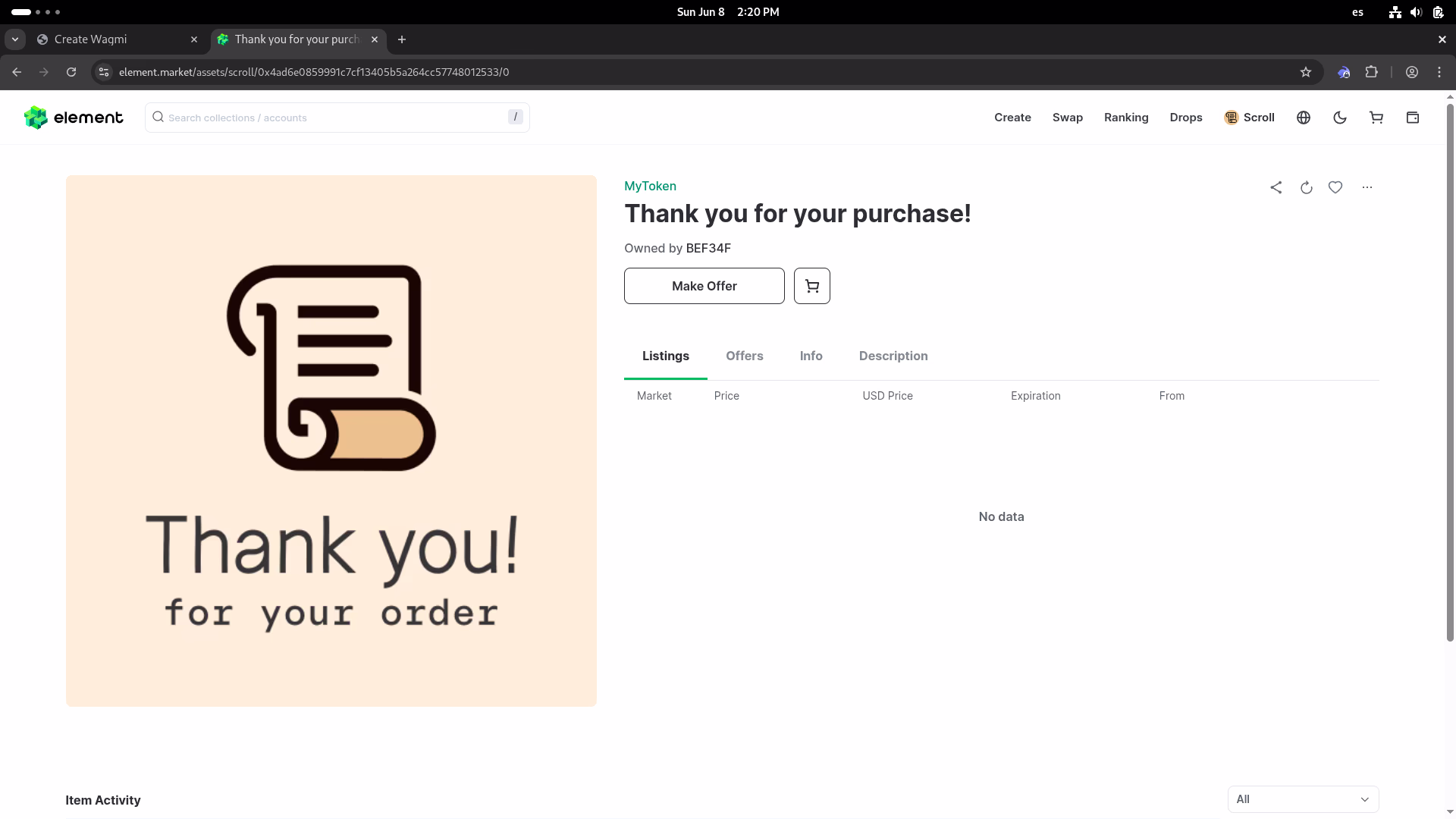Switch to the Description tab
Viewport: 1456px width, 819px height.
893,356
